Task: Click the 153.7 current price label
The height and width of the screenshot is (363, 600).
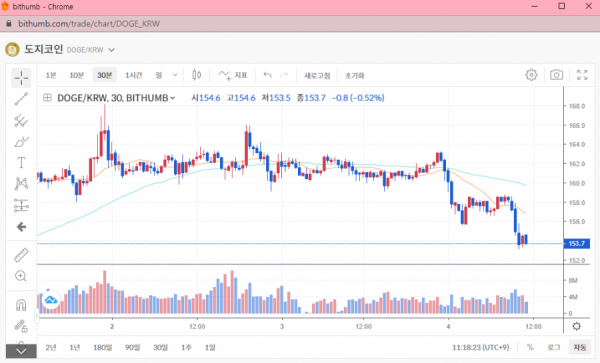Action: (x=577, y=243)
